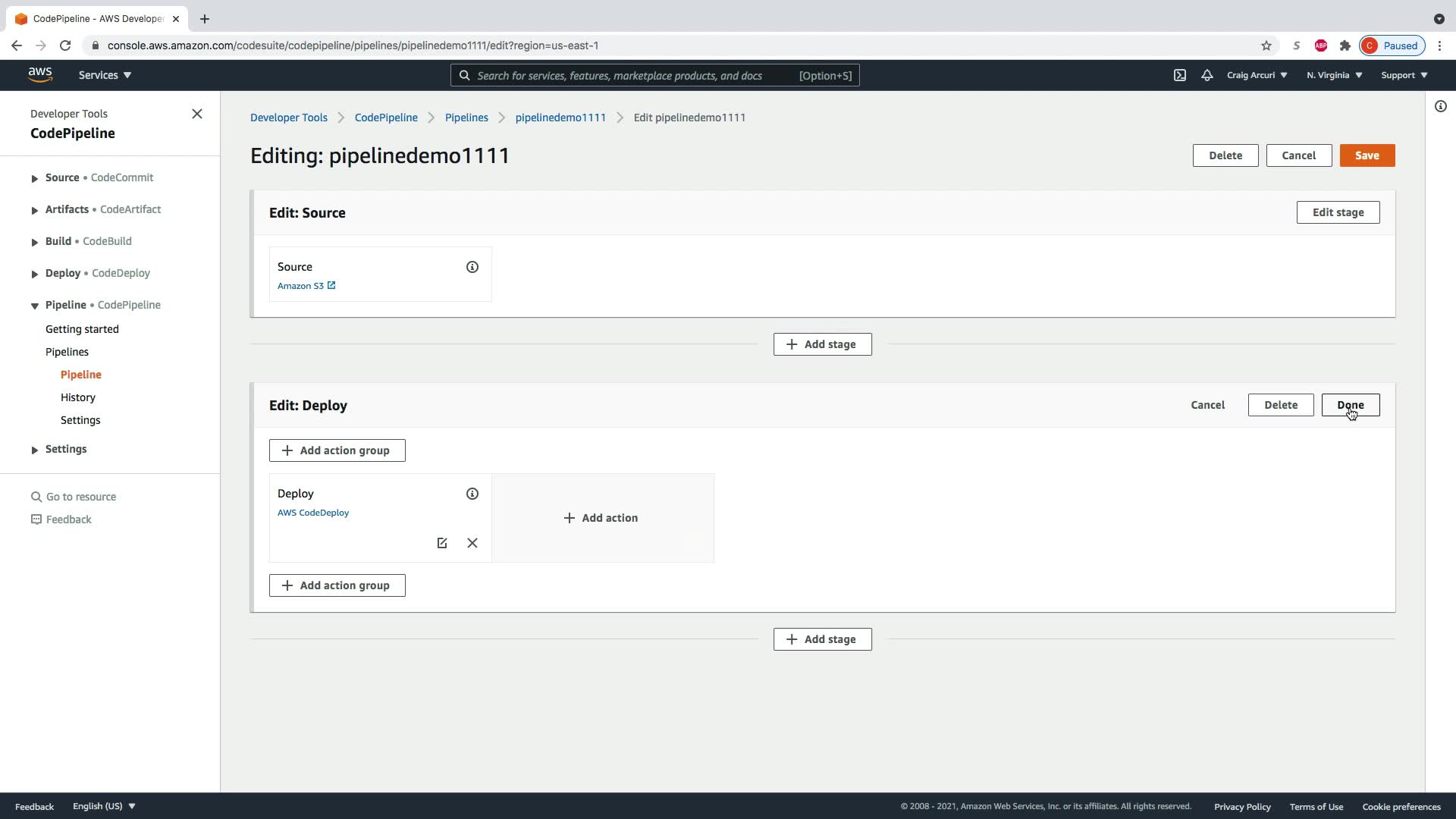Image resolution: width=1456 pixels, height=819 pixels.
Task: Go to Getting started page
Action: 82,329
